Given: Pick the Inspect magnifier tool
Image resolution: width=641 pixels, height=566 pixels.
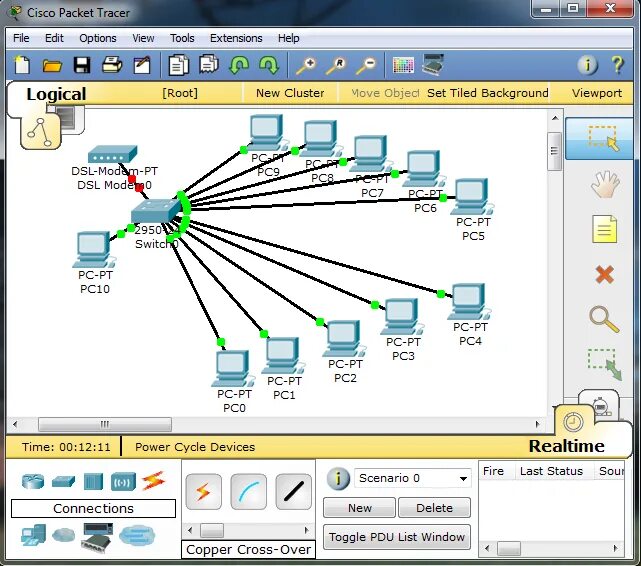Looking at the screenshot, I should pos(604,319).
